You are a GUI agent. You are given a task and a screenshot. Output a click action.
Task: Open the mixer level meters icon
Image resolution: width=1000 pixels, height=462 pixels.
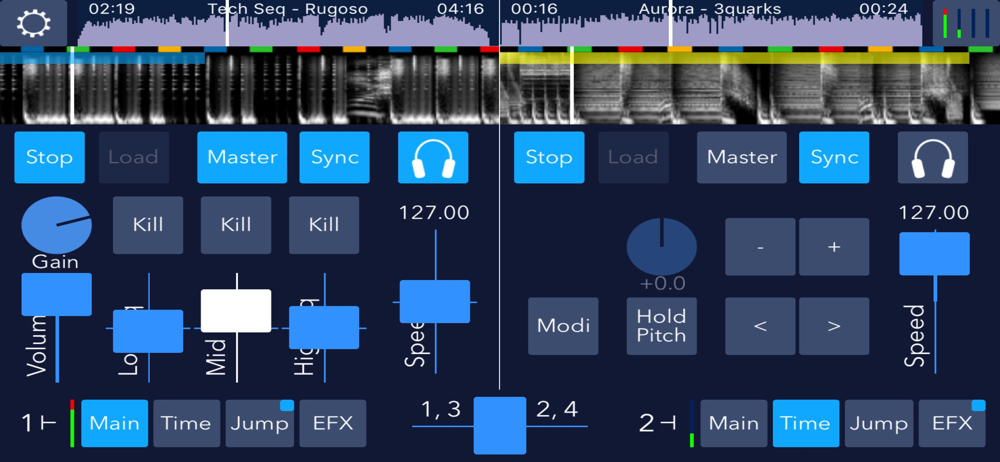coord(966,23)
